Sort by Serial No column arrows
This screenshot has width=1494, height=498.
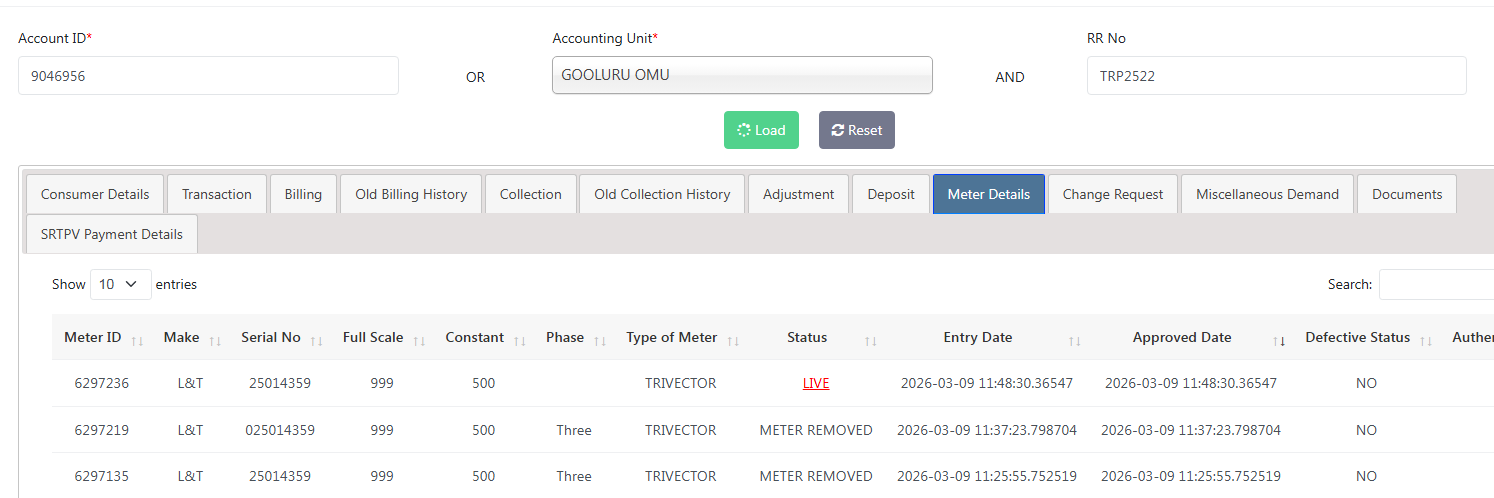[x=316, y=340]
